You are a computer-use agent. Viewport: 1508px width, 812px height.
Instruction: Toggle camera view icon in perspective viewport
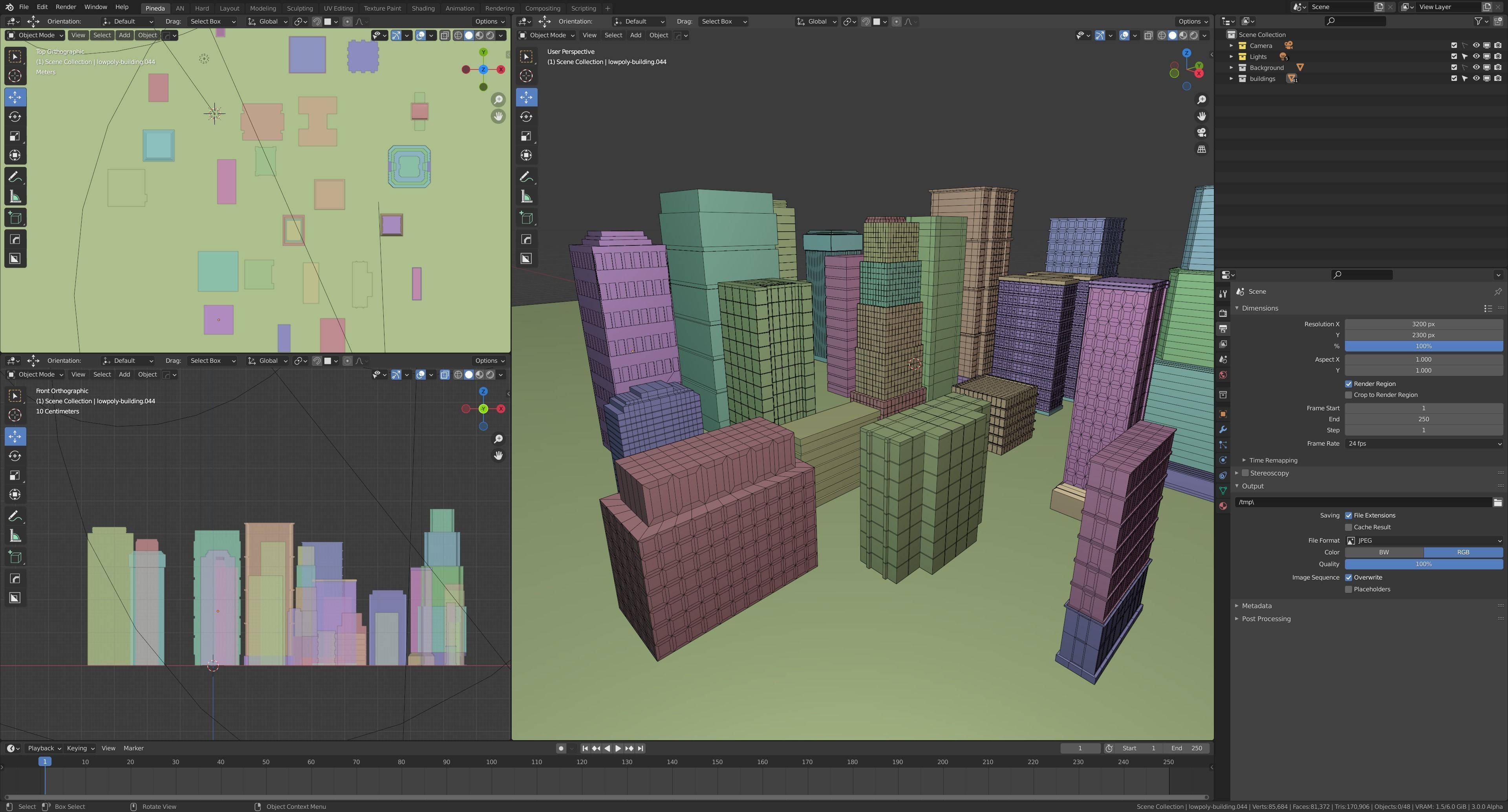[1201, 132]
